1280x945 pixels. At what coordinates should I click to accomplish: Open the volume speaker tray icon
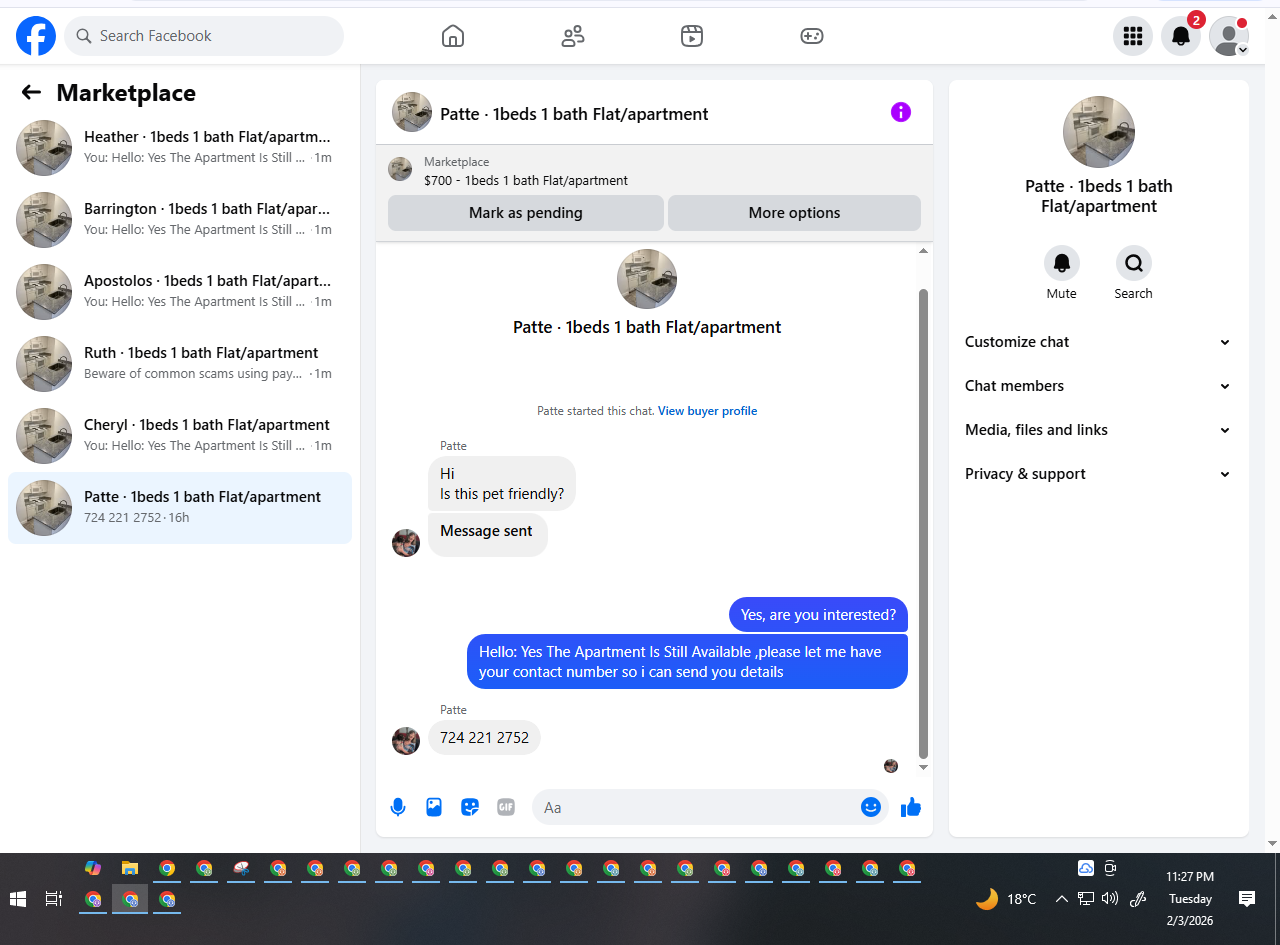[1109, 899]
